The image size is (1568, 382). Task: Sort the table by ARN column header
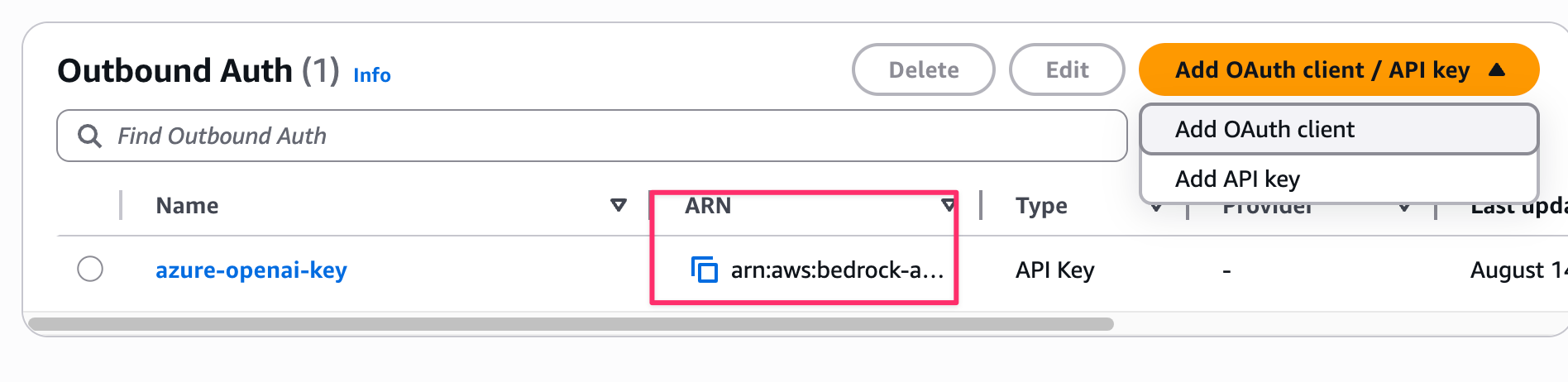(x=708, y=205)
